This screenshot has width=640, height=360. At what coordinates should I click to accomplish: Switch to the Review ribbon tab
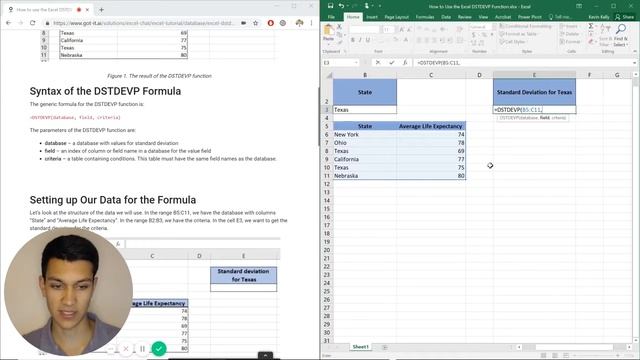pyautogui.click(x=464, y=17)
